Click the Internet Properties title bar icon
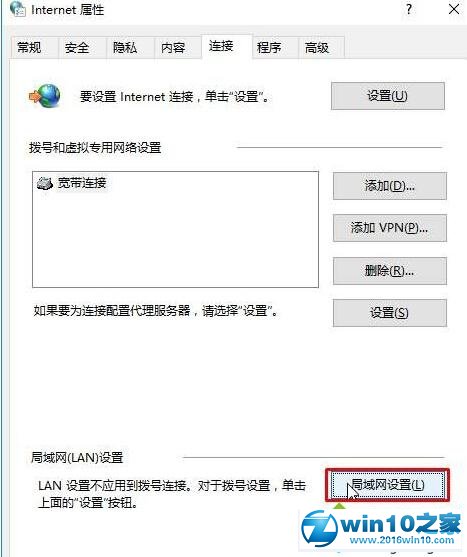The width and height of the screenshot is (467, 557). click(17, 9)
